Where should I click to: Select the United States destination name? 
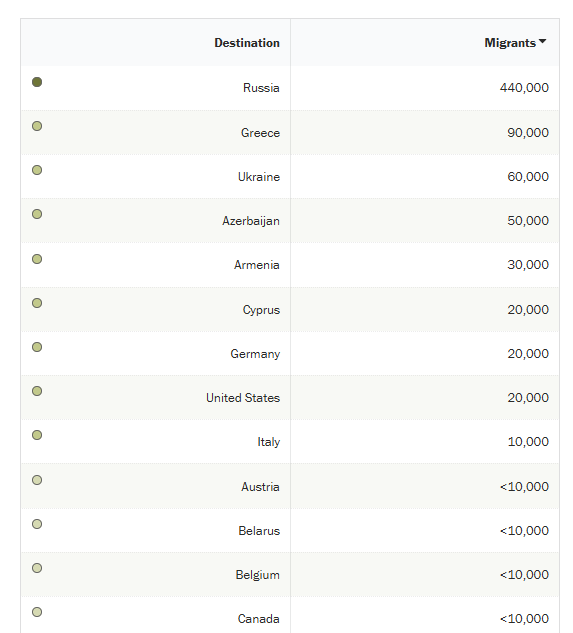[x=243, y=398]
